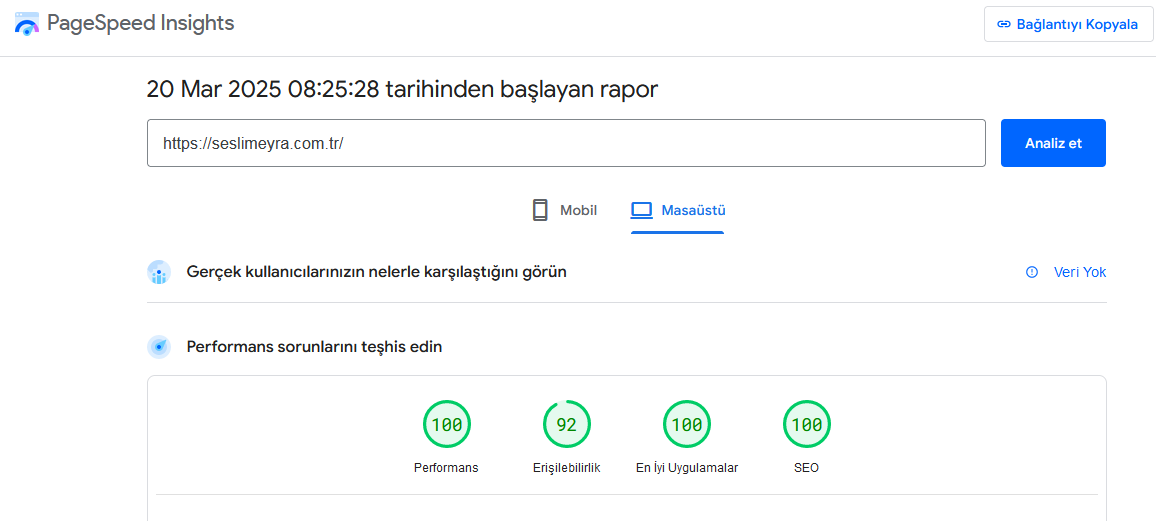Click the Erişilebilirlik label text
The image size is (1156, 521).
point(566,468)
